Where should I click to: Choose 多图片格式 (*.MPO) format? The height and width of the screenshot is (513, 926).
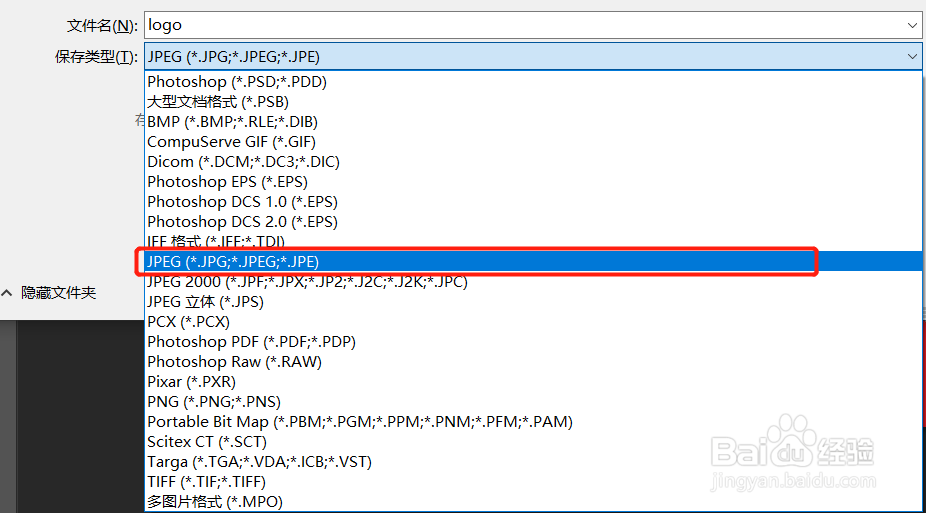point(533,502)
